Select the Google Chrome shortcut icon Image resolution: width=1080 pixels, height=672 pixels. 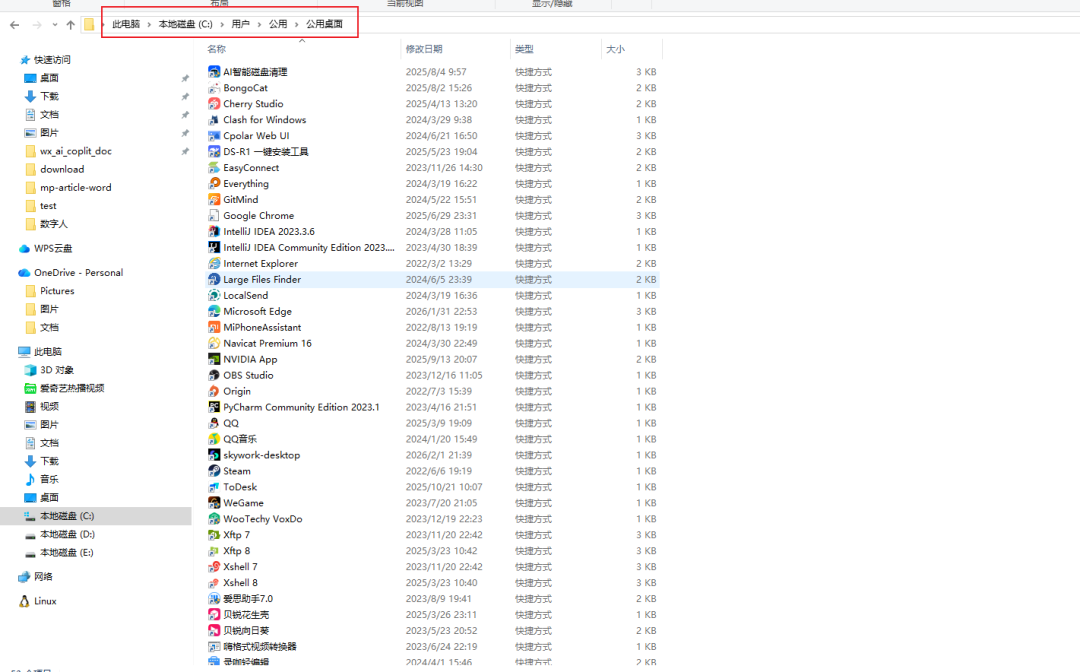click(214, 216)
